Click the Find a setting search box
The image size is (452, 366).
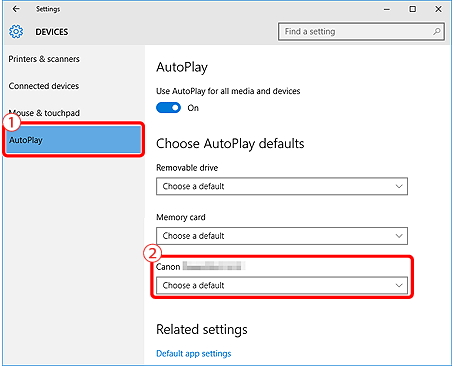(361, 32)
